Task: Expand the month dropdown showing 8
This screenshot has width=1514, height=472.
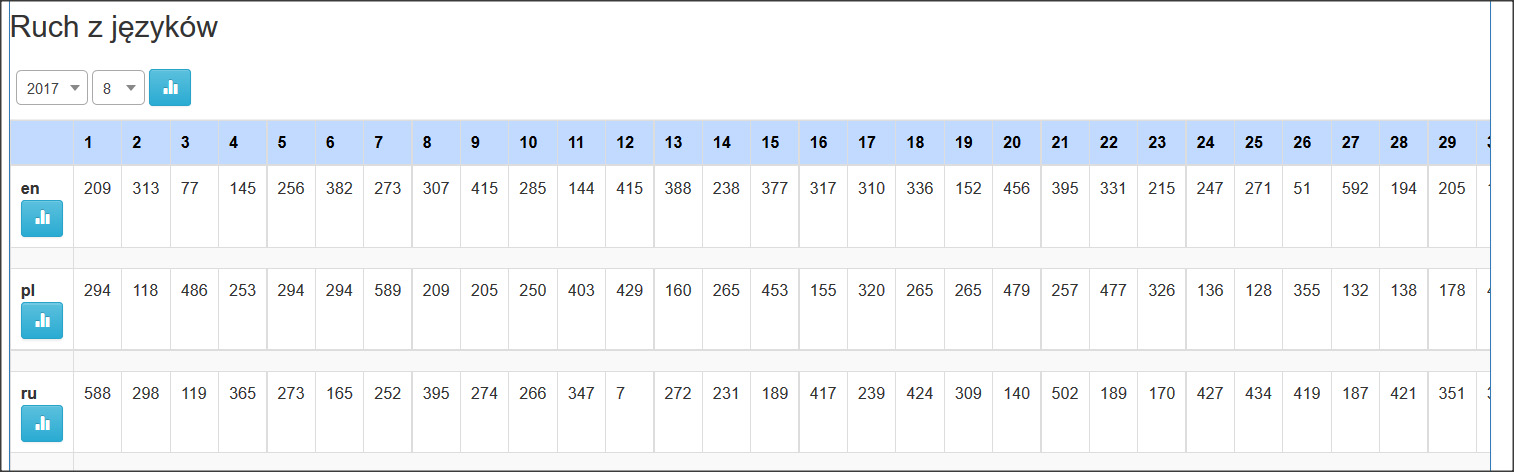Action: click(x=118, y=88)
